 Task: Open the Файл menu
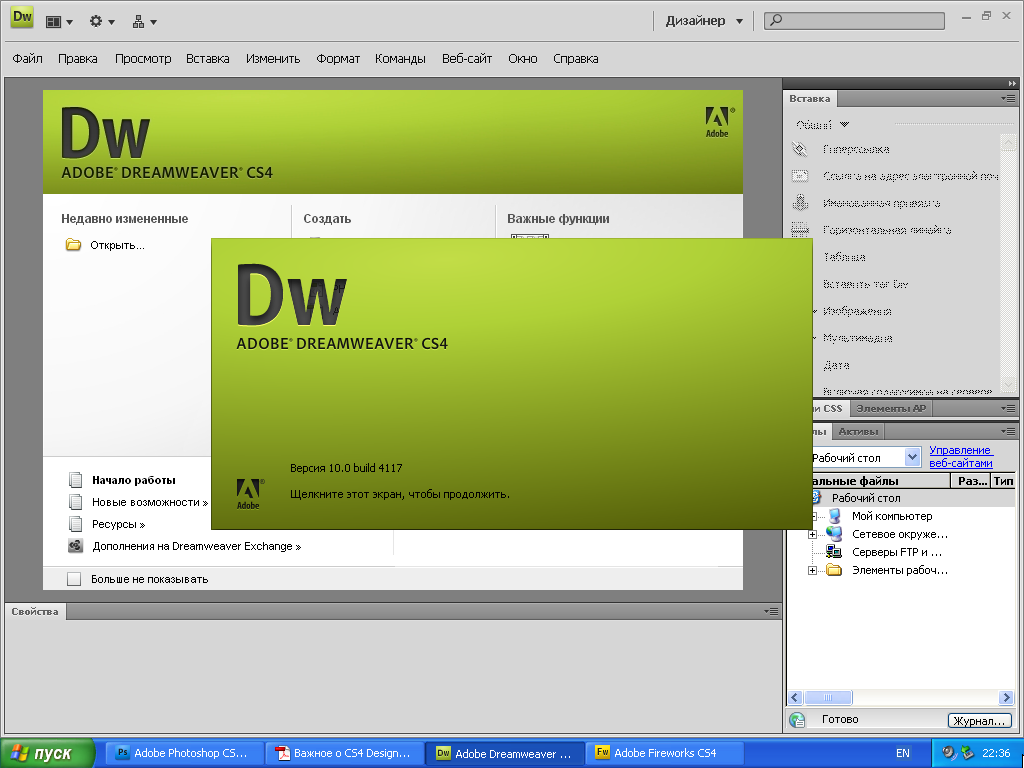(x=27, y=59)
